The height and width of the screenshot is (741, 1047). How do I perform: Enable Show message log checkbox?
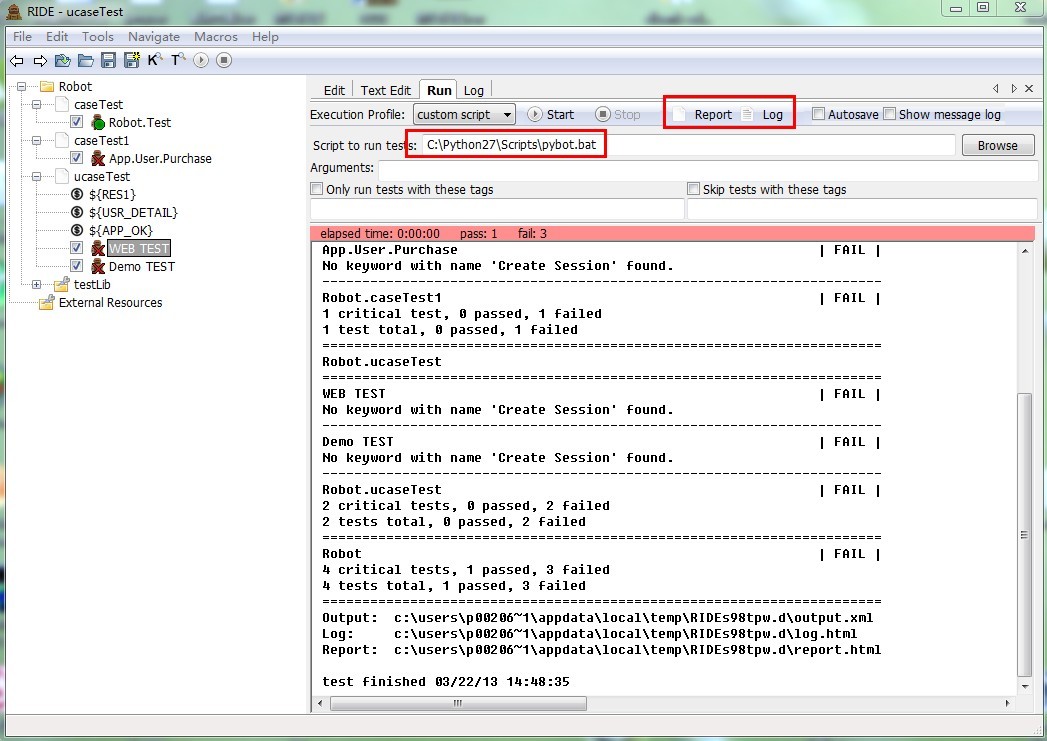tap(889, 114)
